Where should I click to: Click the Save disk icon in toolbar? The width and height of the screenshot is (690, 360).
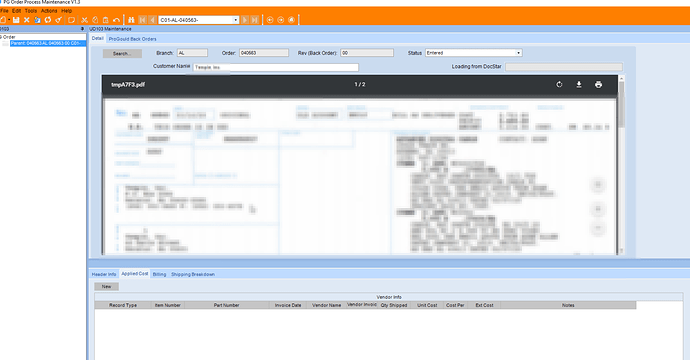16,20
